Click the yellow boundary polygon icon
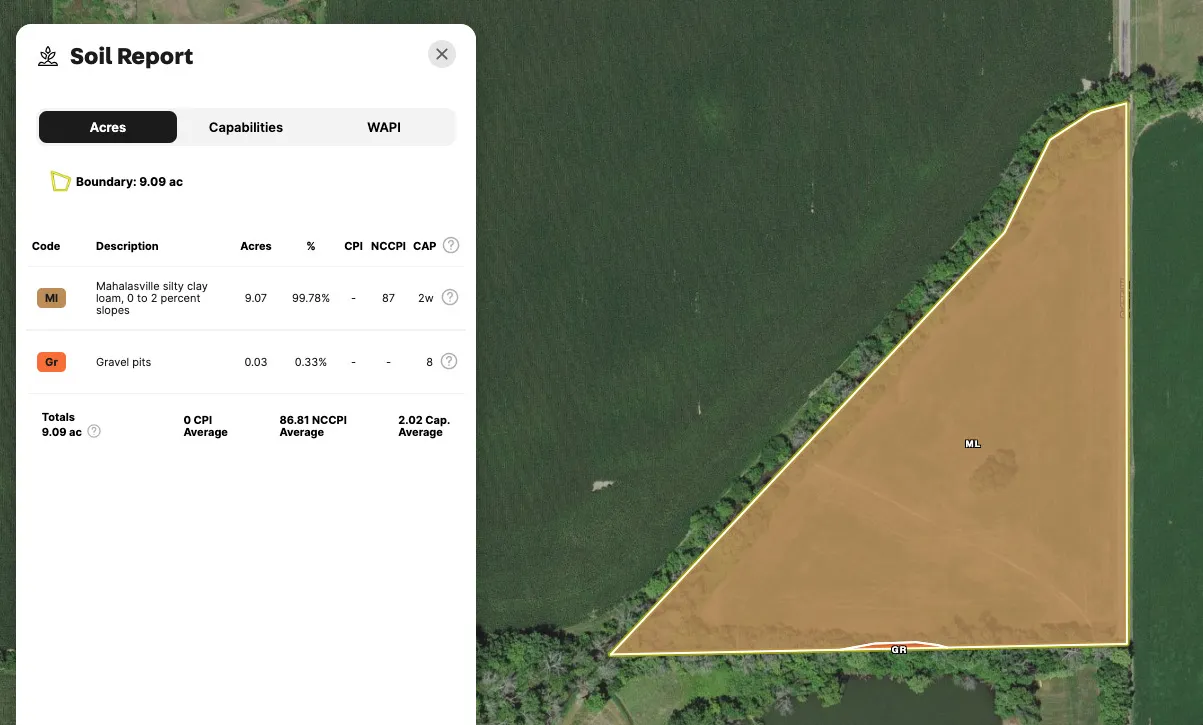Viewport: 1203px width, 725px height. pos(60,181)
